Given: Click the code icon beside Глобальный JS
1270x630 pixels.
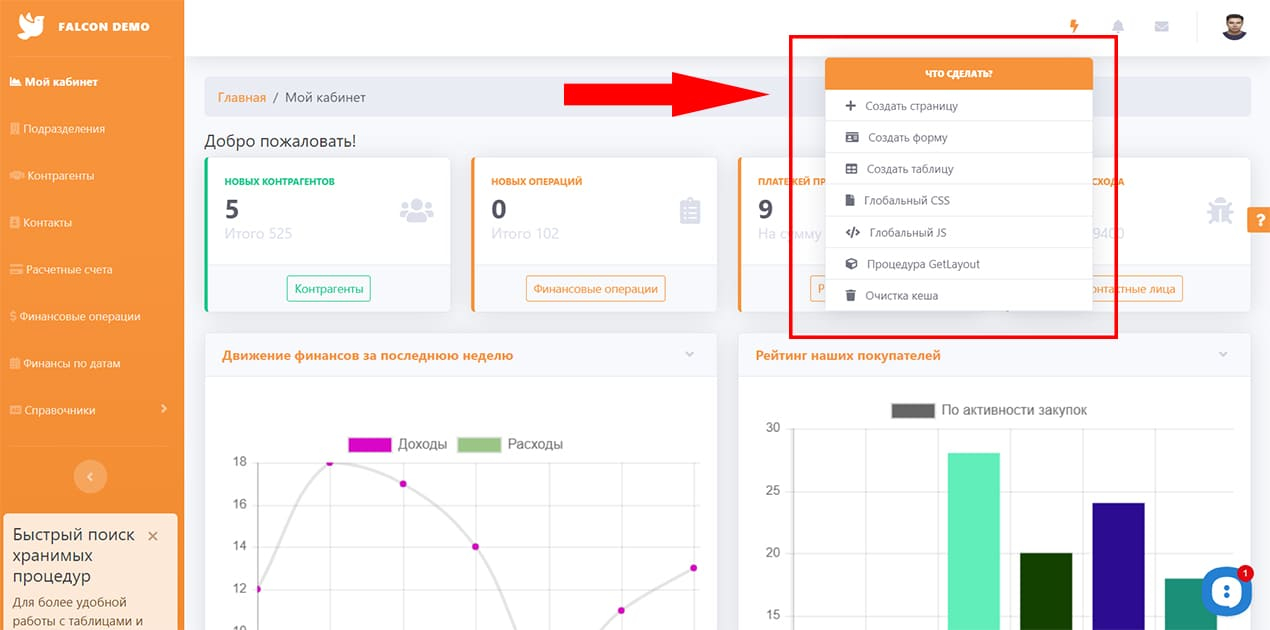Looking at the screenshot, I should tap(852, 232).
